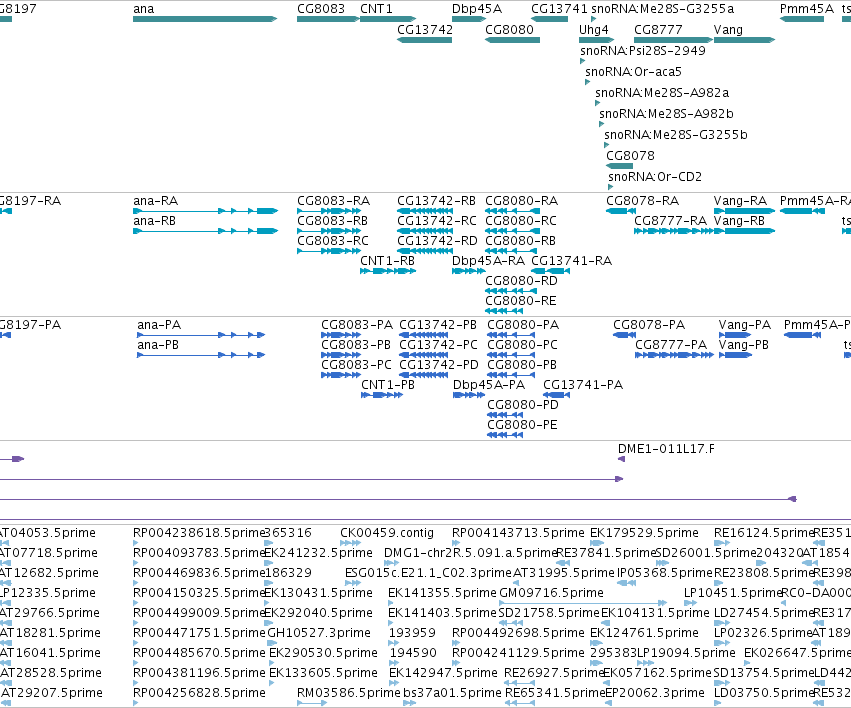
Task: Click the CNT1-RB transcript label
Action: click(x=387, y=261)
